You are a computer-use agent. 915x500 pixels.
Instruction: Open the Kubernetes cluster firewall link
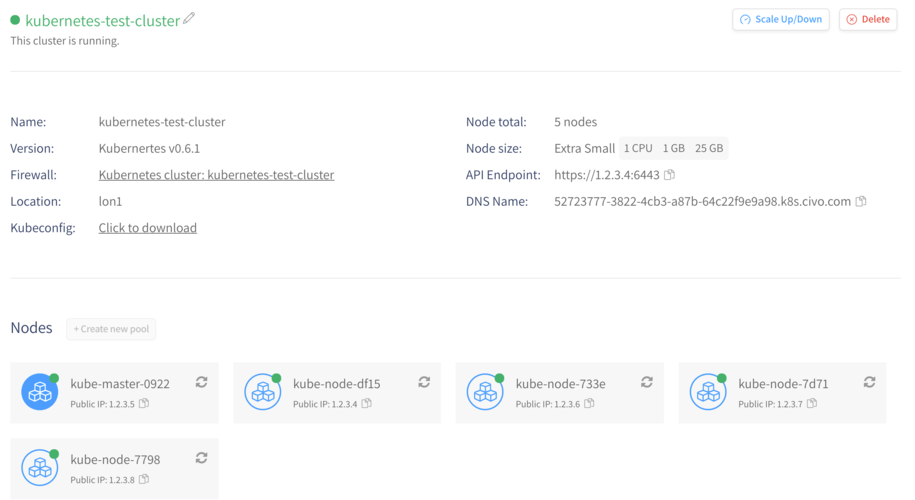(216, 175)
